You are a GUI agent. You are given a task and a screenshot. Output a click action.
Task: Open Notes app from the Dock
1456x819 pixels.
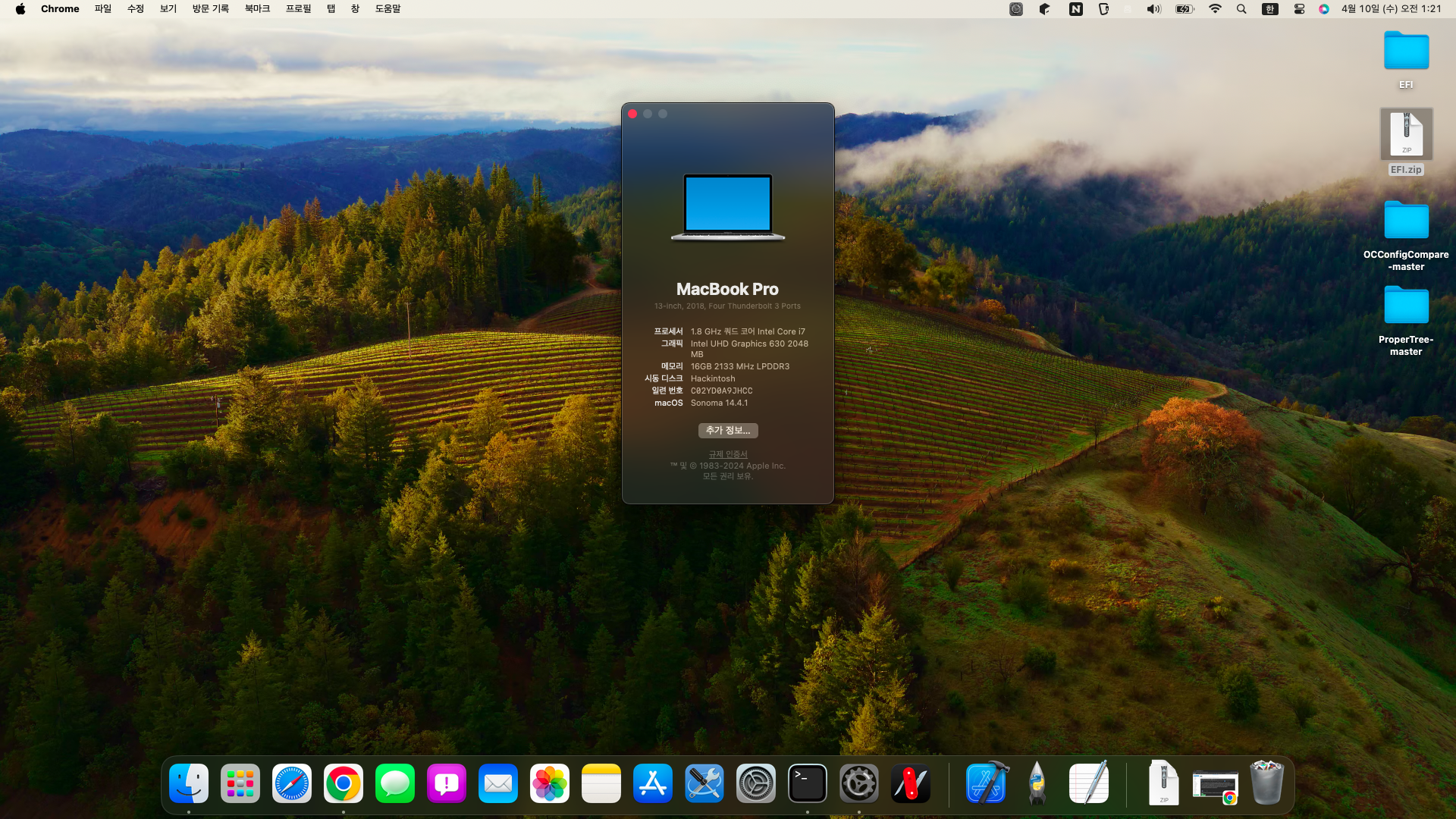pos(601,783)
